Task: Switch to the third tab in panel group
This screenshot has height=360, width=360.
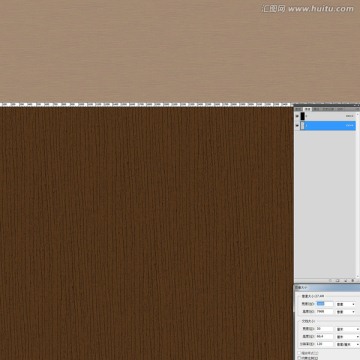Action: pyautogui.click(x=316, y=109)
